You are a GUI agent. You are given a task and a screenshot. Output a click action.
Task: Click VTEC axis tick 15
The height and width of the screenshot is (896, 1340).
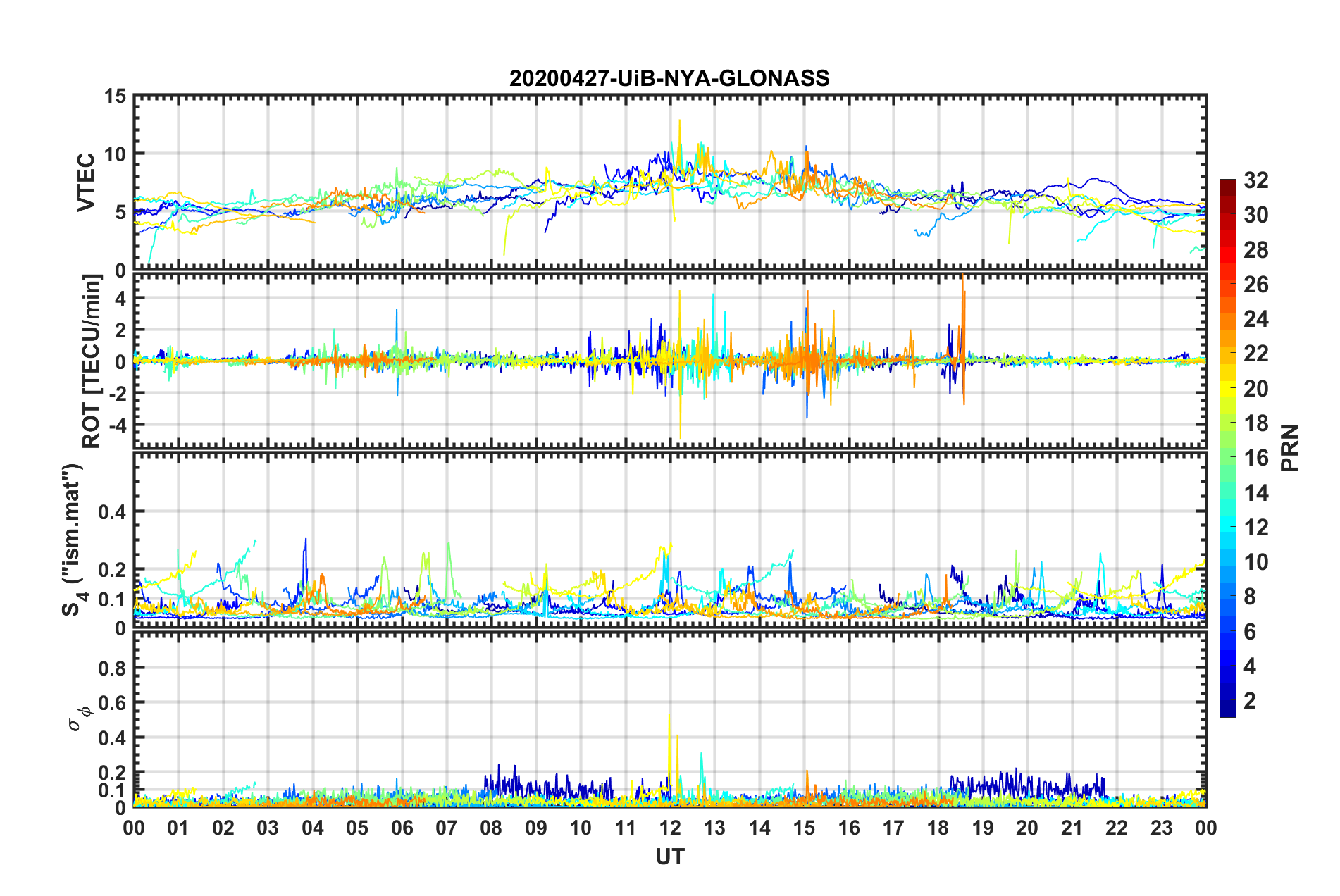click(116, 96)
